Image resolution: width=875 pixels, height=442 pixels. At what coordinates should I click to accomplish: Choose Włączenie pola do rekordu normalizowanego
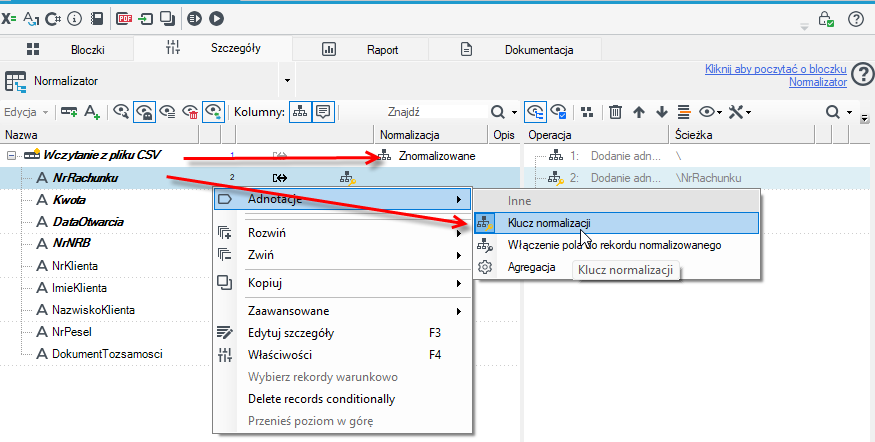tap(616, 244)
